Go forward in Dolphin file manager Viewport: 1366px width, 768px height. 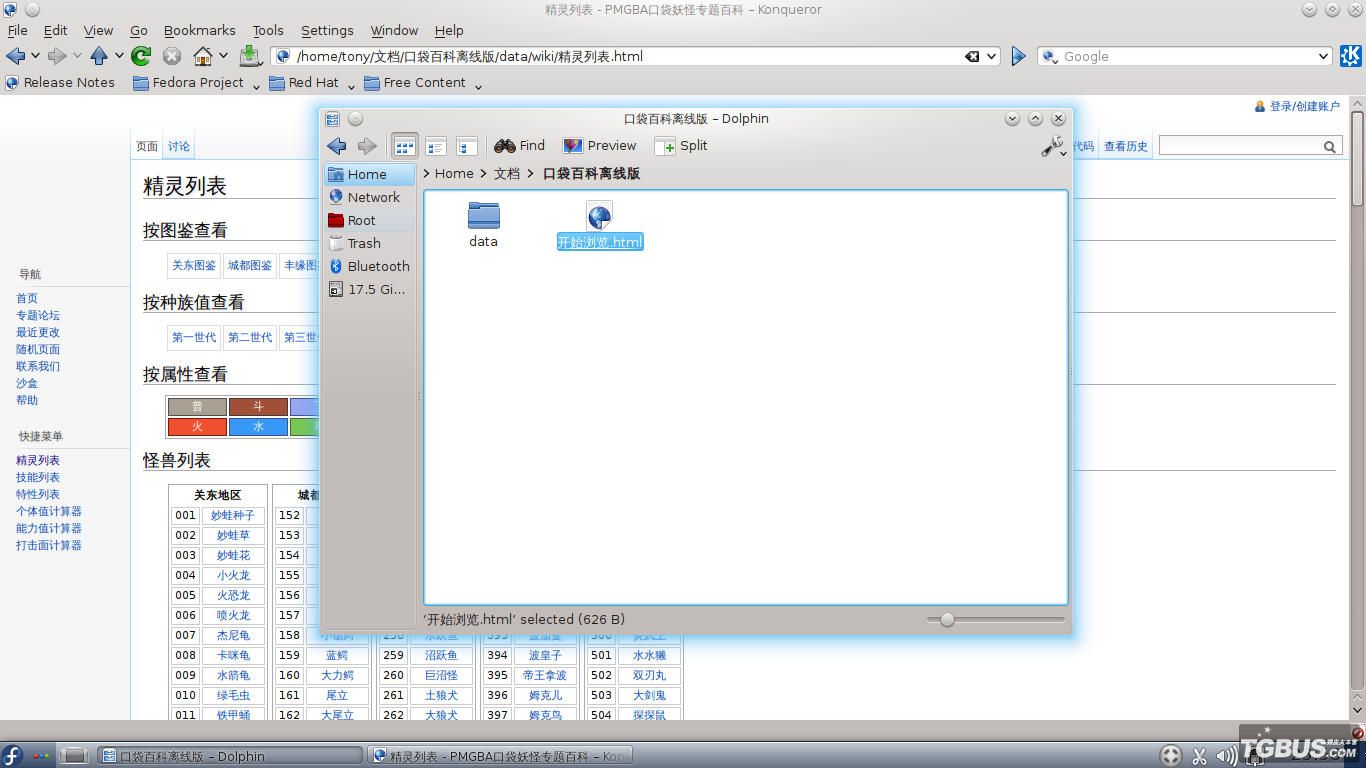coord(368,146)
